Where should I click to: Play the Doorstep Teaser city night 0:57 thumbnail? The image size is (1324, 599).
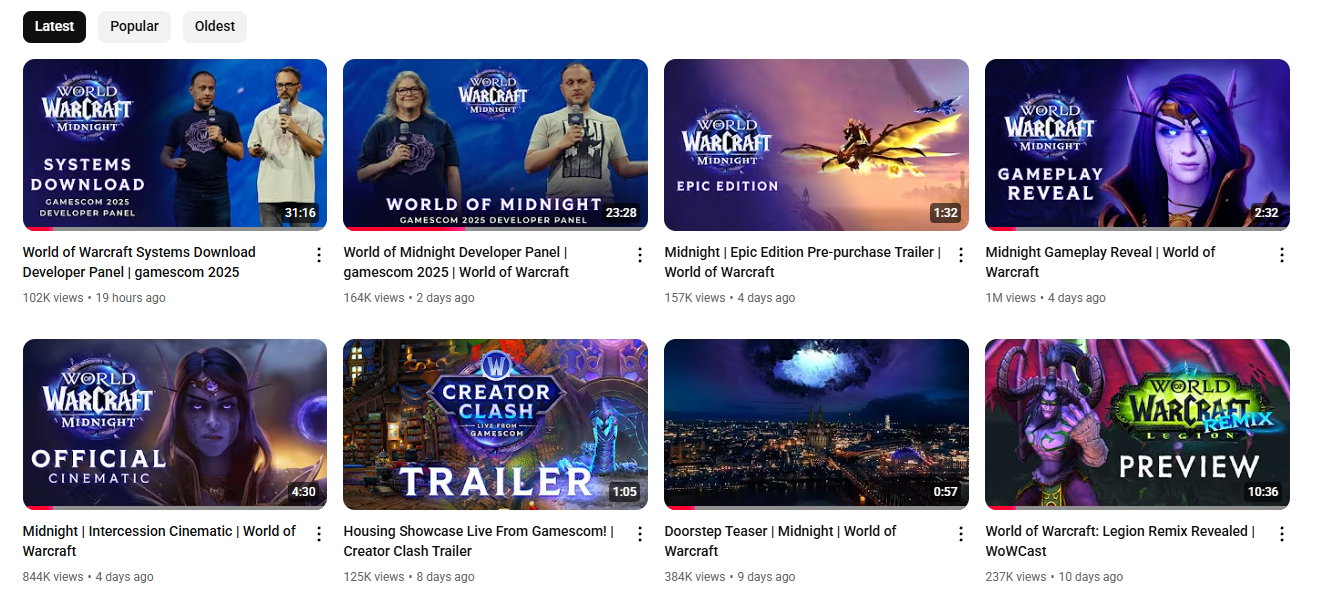click(816, 424)
